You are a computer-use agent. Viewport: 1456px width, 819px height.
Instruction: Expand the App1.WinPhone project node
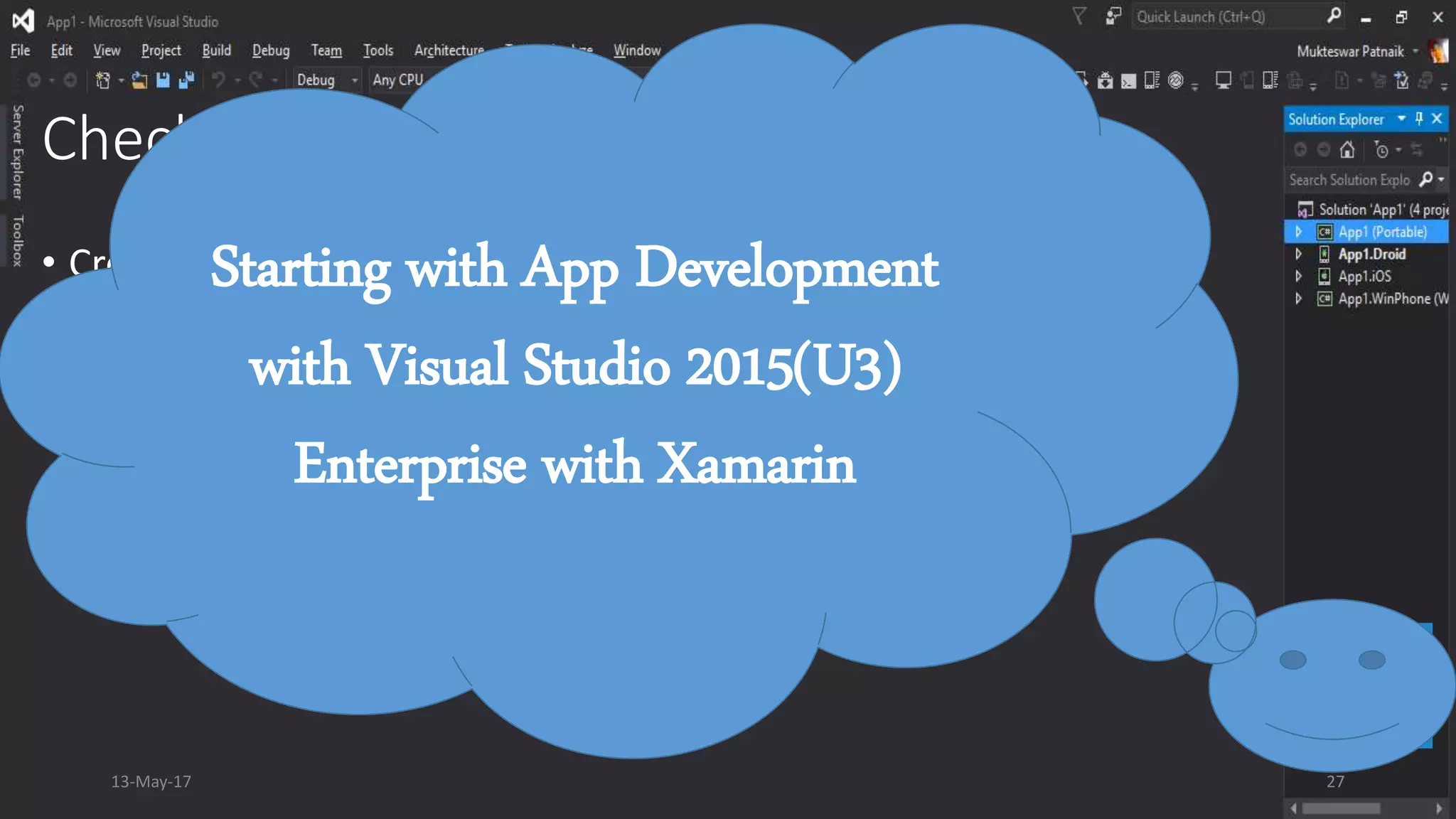(1298, 299)
